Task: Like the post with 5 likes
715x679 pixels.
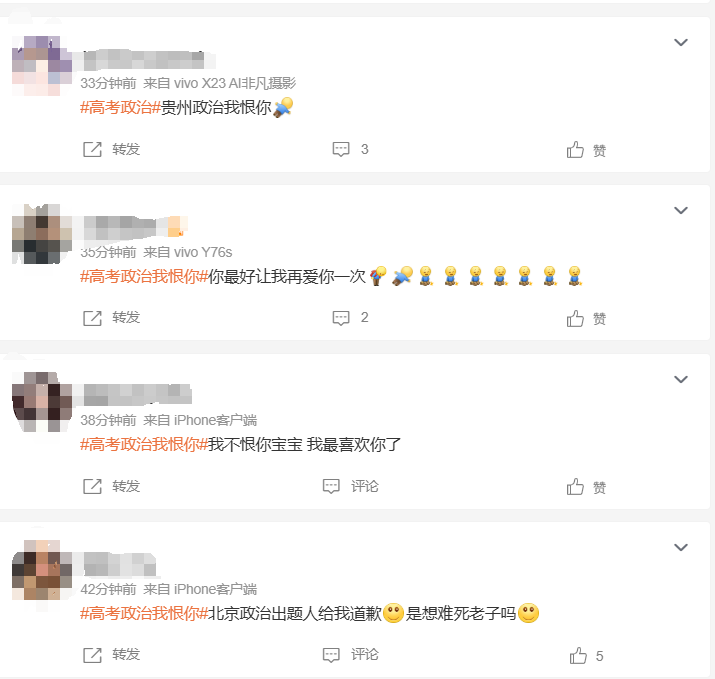Action: (586, 656)
